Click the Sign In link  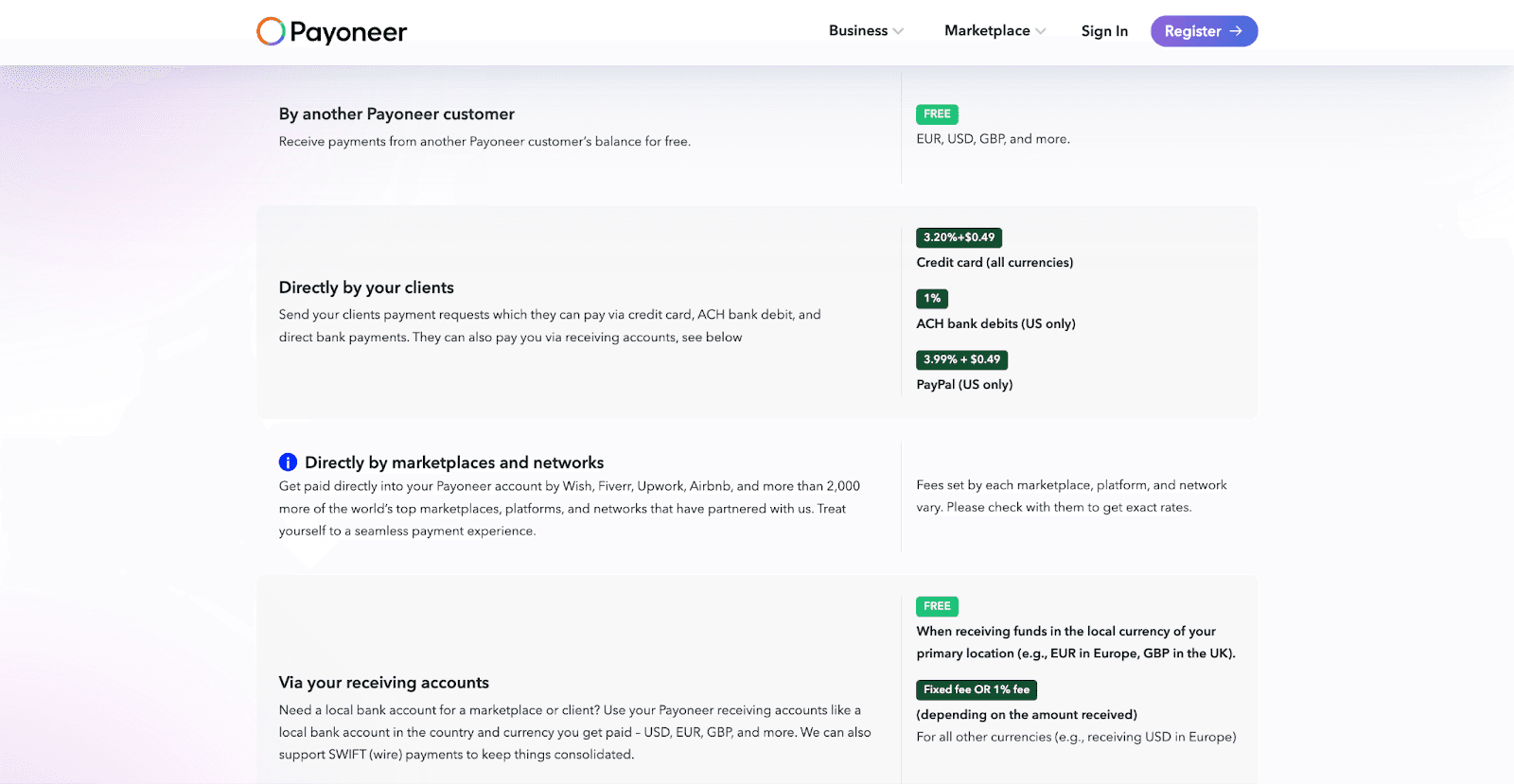1104,31
